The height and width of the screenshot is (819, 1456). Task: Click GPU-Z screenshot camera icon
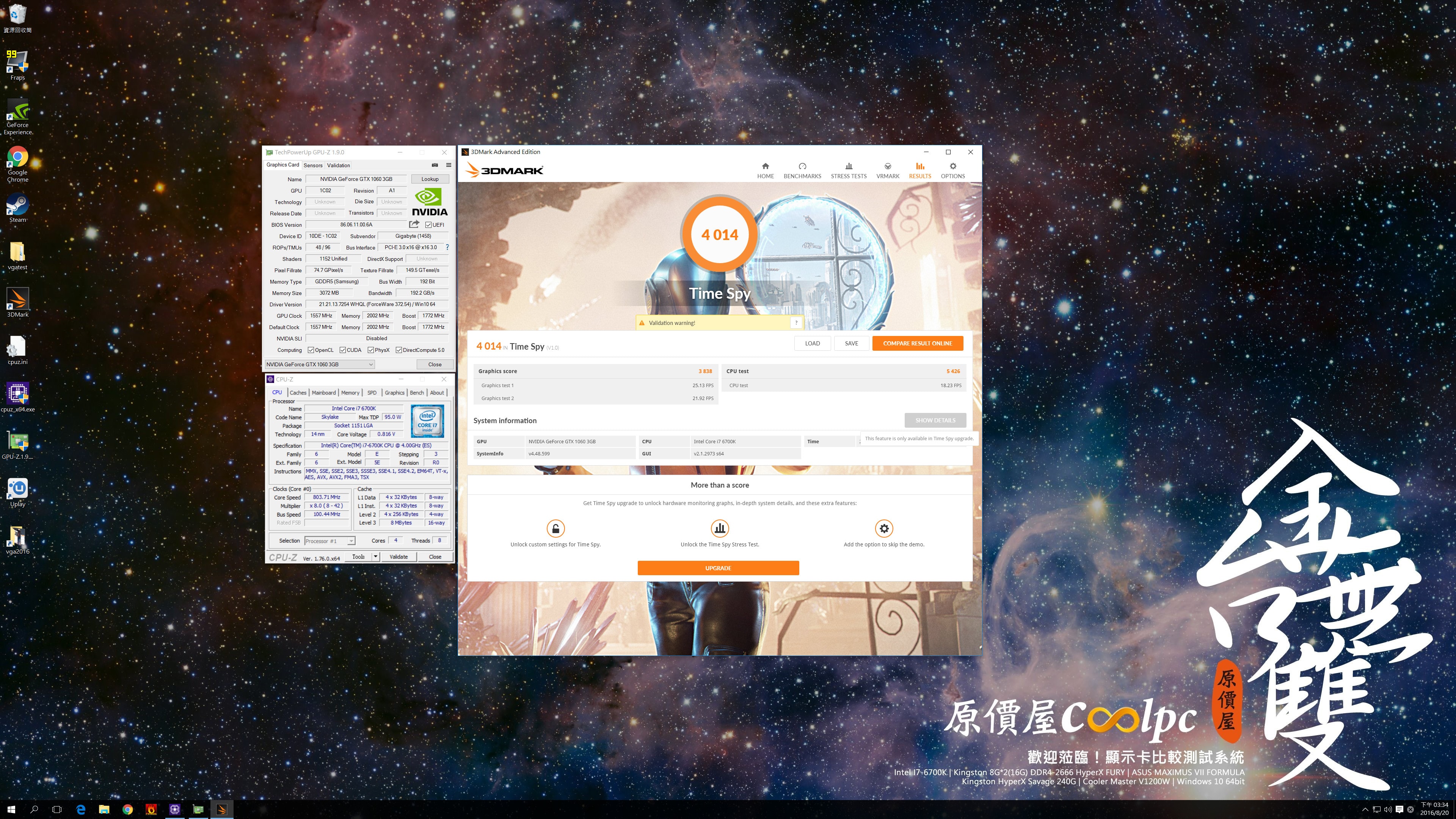click(435, 165)
